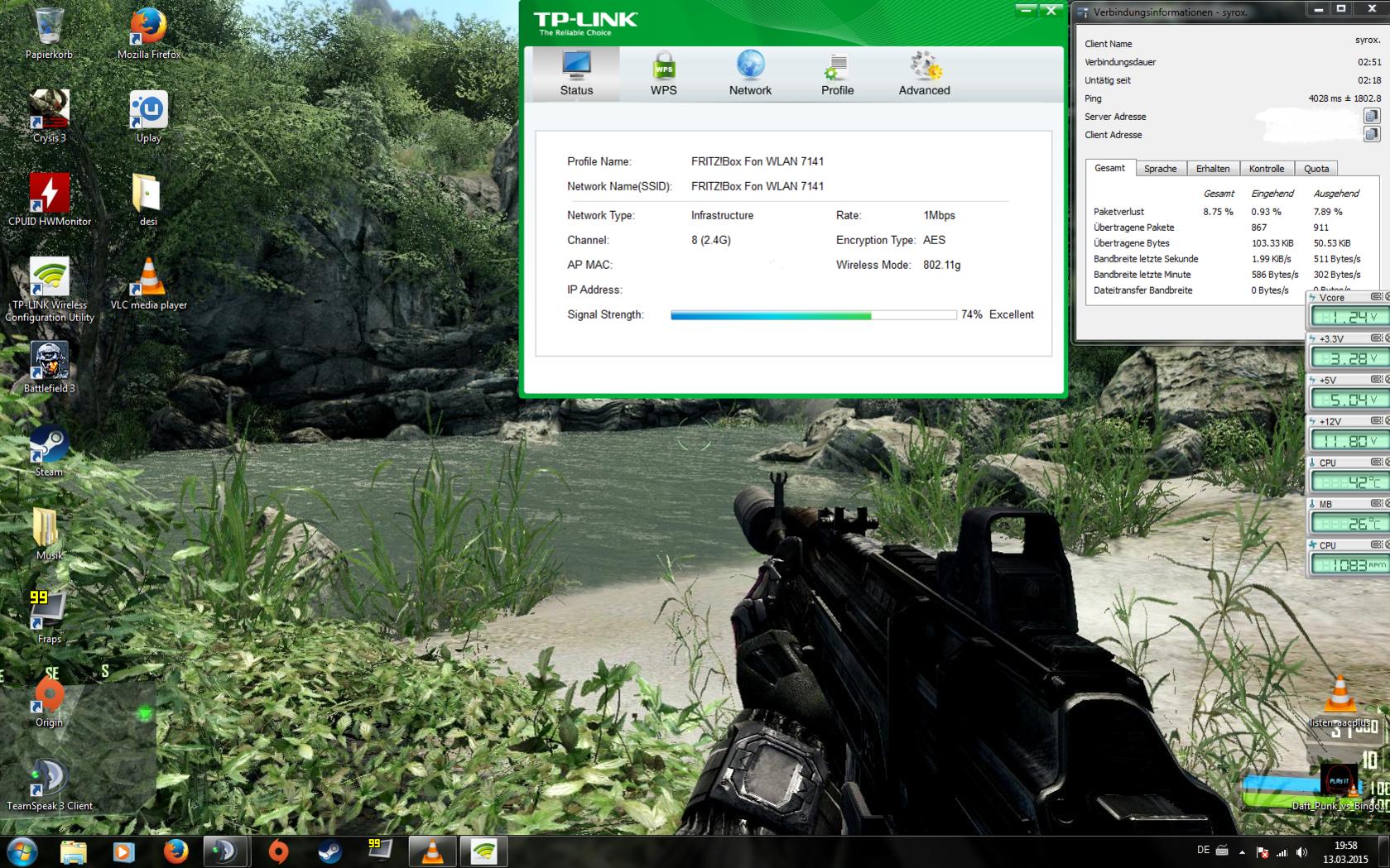Viewport: 1390px width, 868px height.
Task: Select the TP-LINK Wireless Configuration Utility shortcut
Action: (50, 290)
